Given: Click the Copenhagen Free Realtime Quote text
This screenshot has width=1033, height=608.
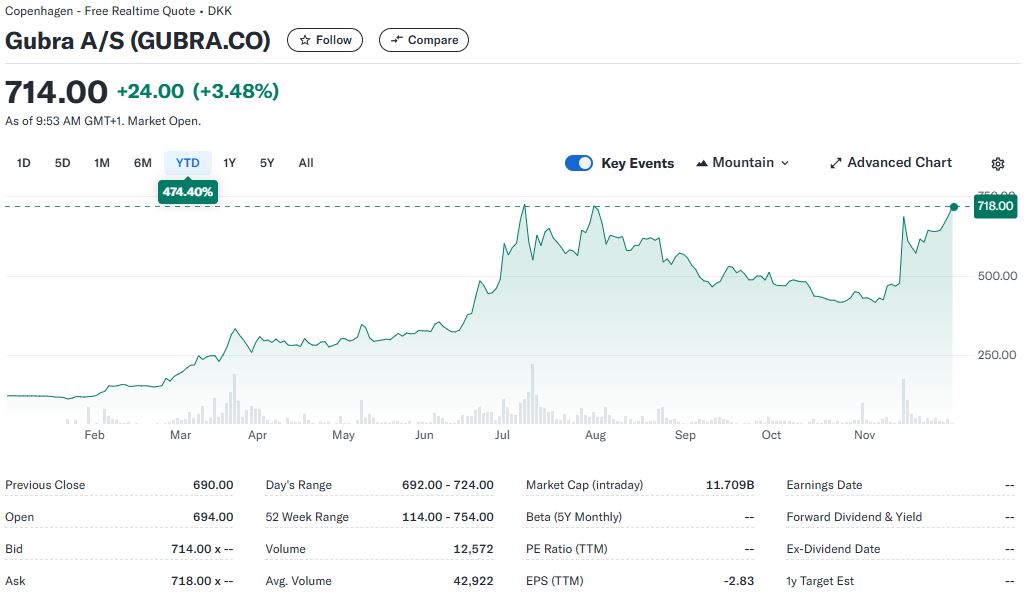Looking at the screenshot, I should click(x=118, y=11).
